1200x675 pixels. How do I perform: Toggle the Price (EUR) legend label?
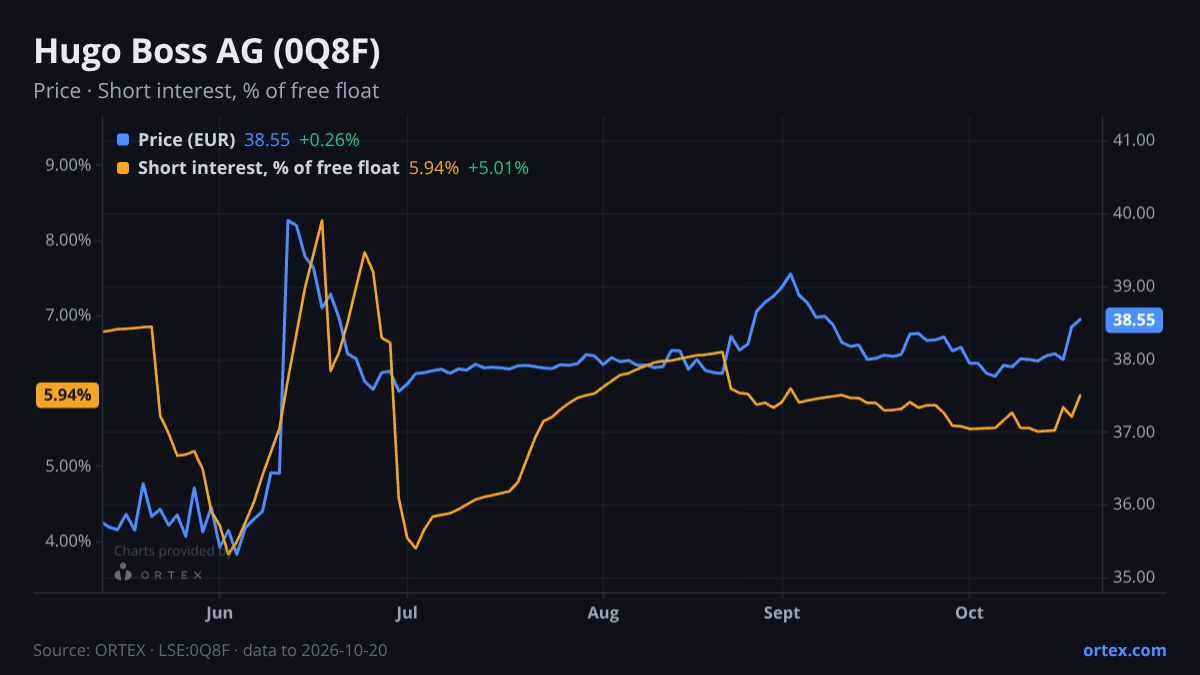click(187, 140)
